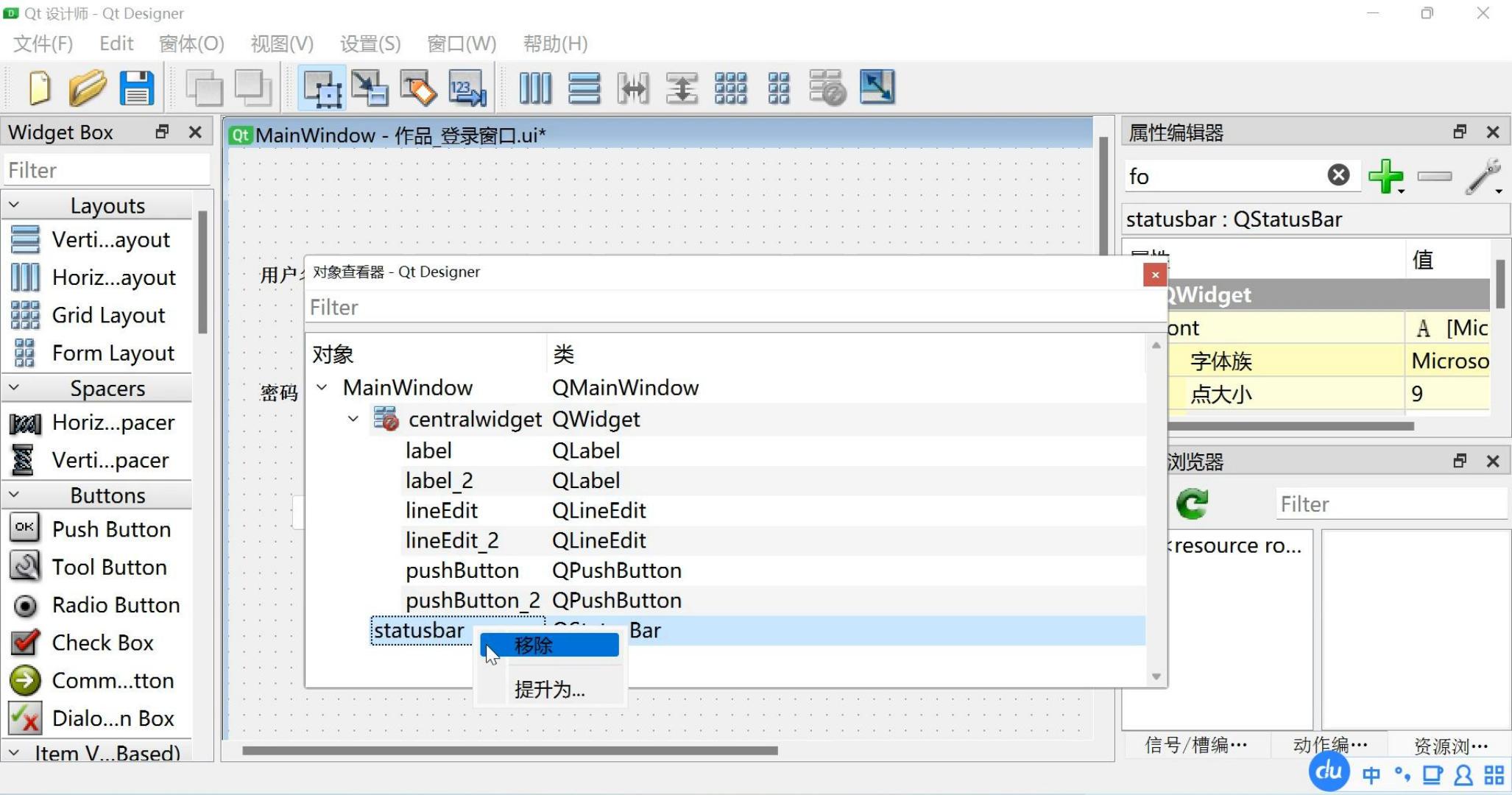
Task: Switch to the 信号/槽编辑器 tab
Action: 1196,745
